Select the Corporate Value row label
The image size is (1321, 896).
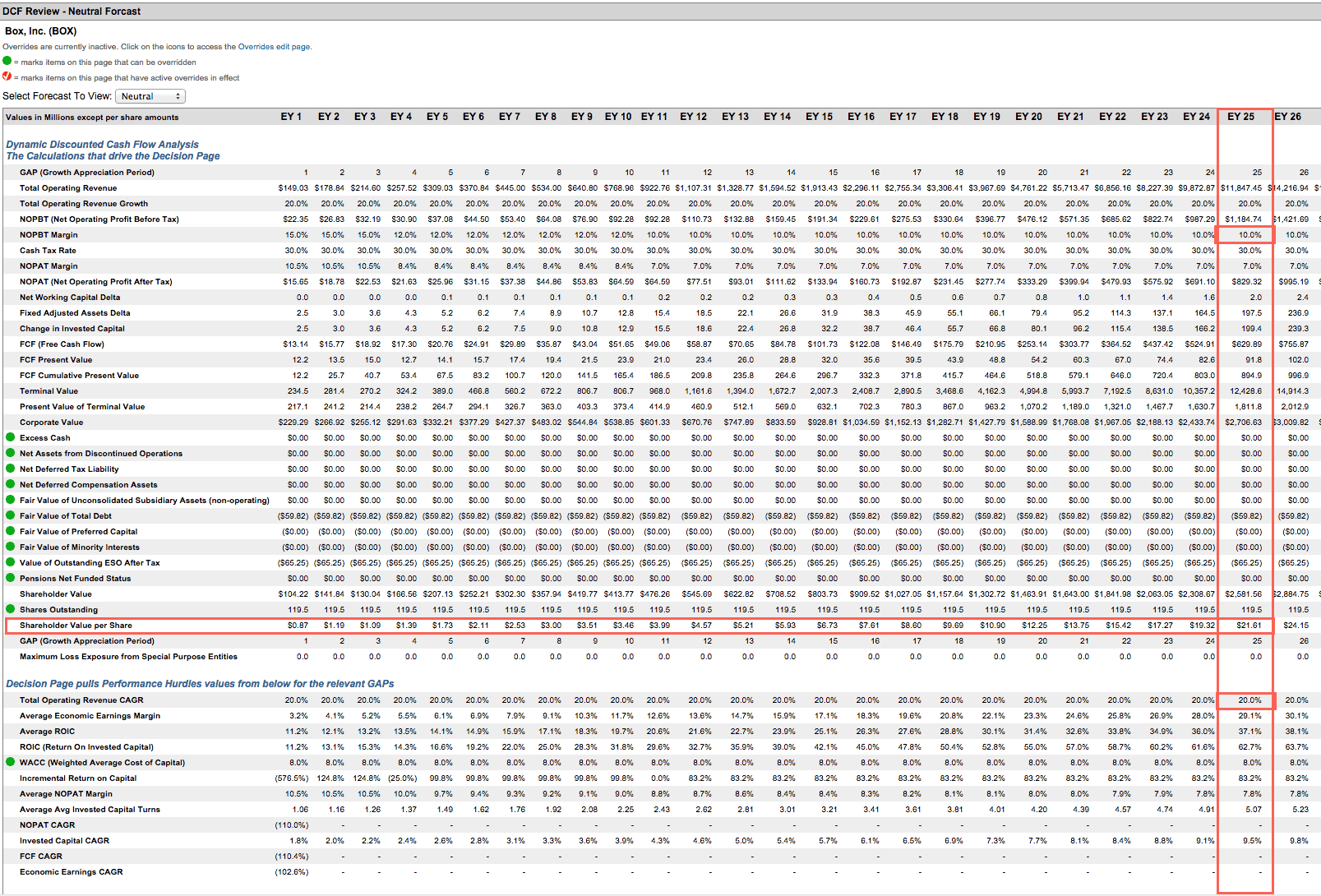pos(51,423)
